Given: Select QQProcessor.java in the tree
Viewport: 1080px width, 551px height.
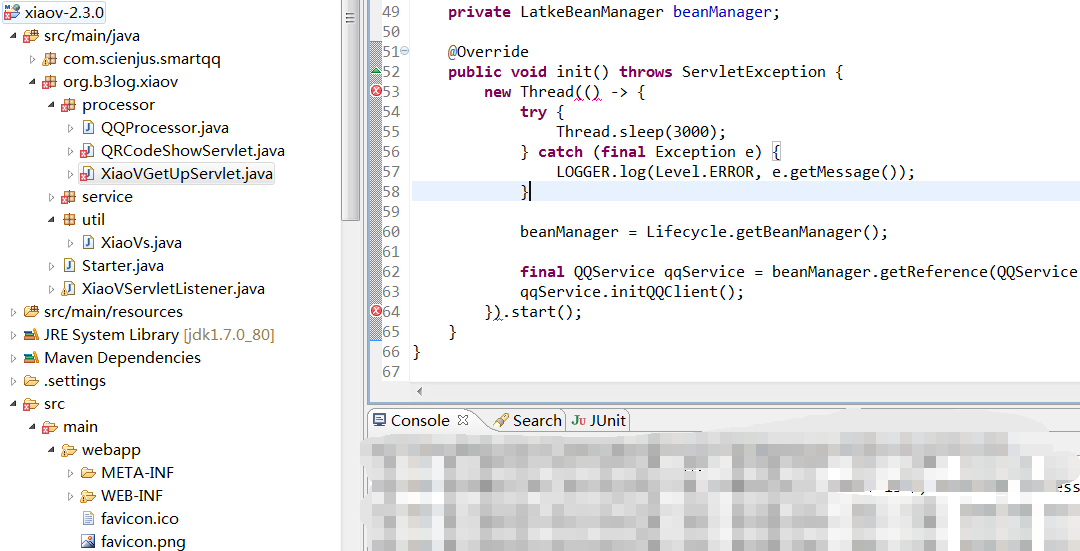Looking at the screenshot, I should (x=164, y=128).
